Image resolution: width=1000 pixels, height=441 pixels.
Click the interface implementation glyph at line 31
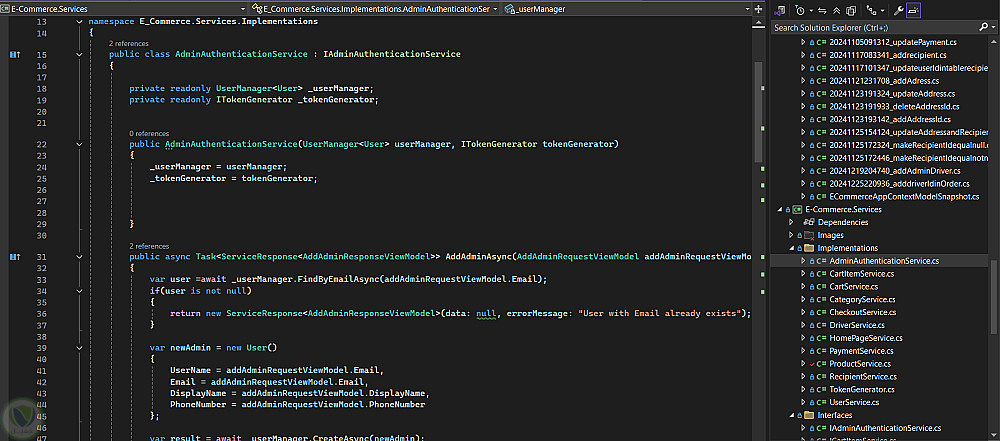[x=15, y=257]
